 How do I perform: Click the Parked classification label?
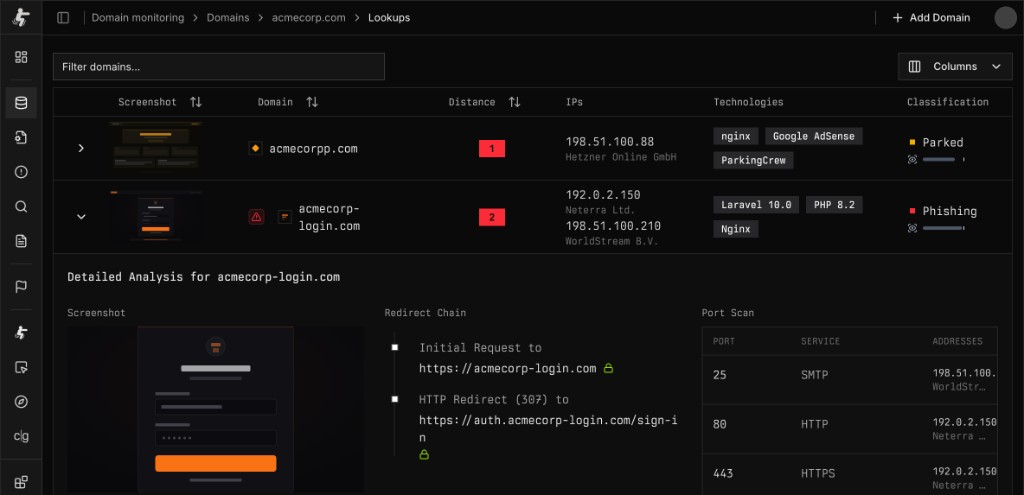coord(942,142)
